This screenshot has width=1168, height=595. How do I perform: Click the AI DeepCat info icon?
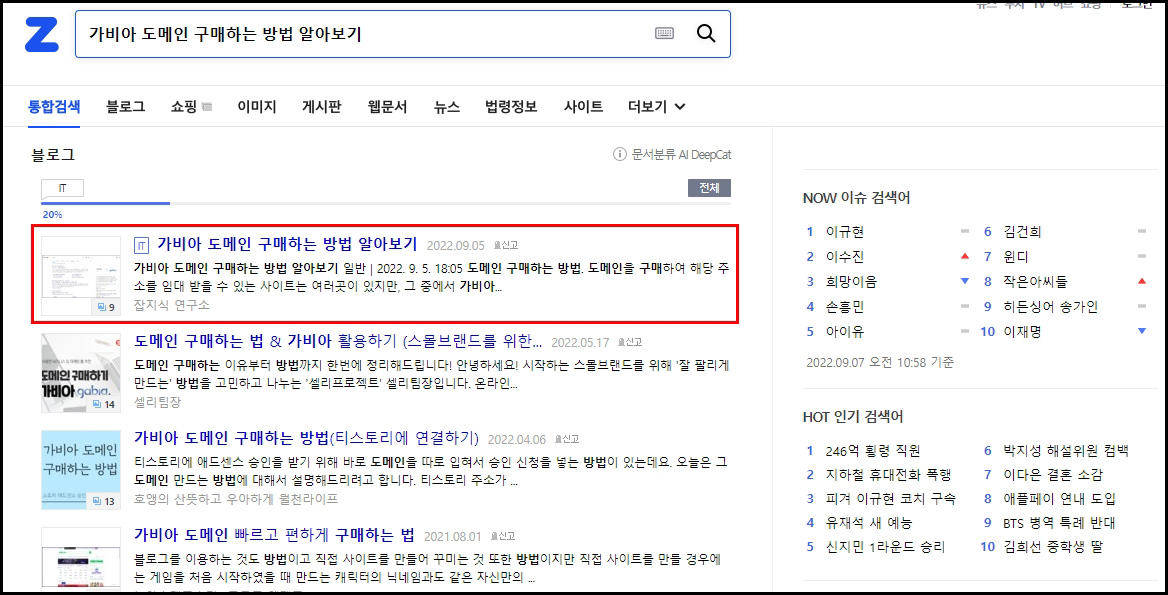click(618, 154)
